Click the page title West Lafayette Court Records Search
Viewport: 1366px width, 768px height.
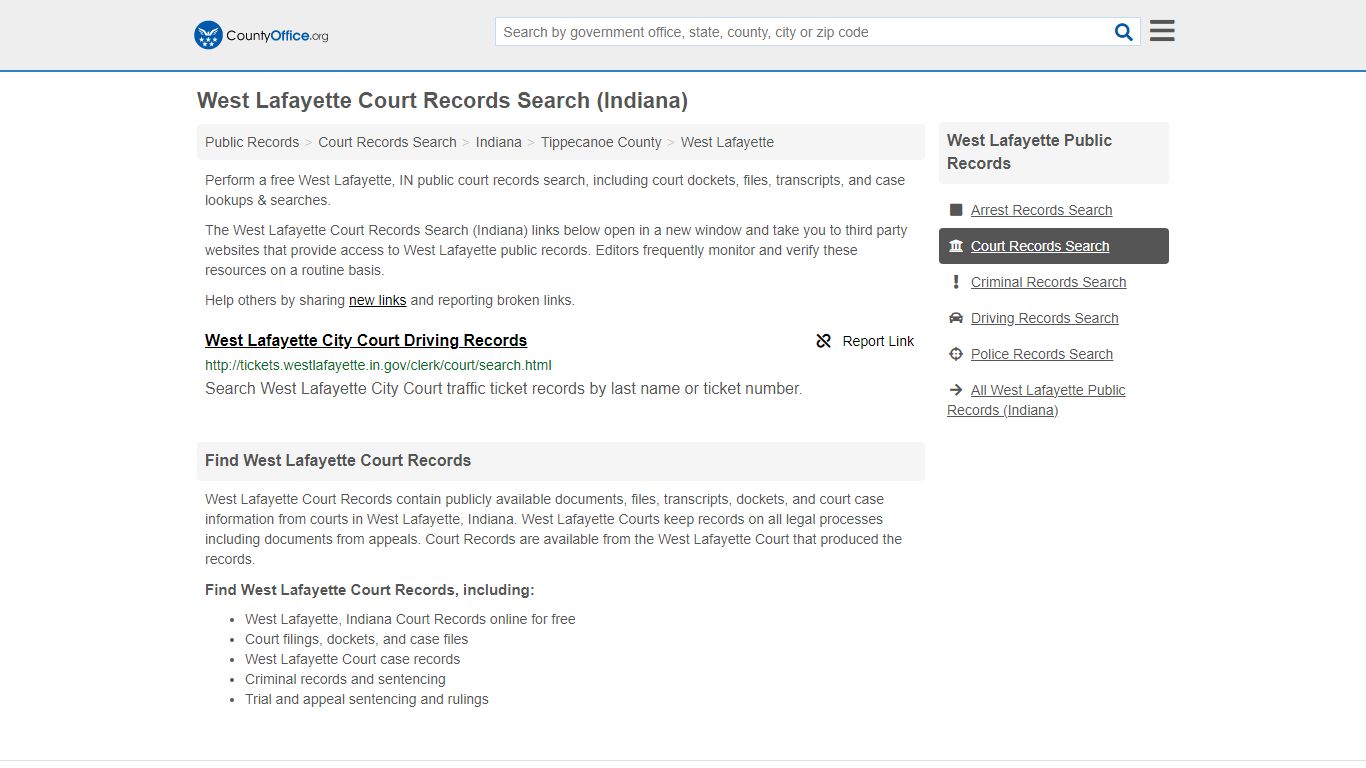(x=442, y=101)
